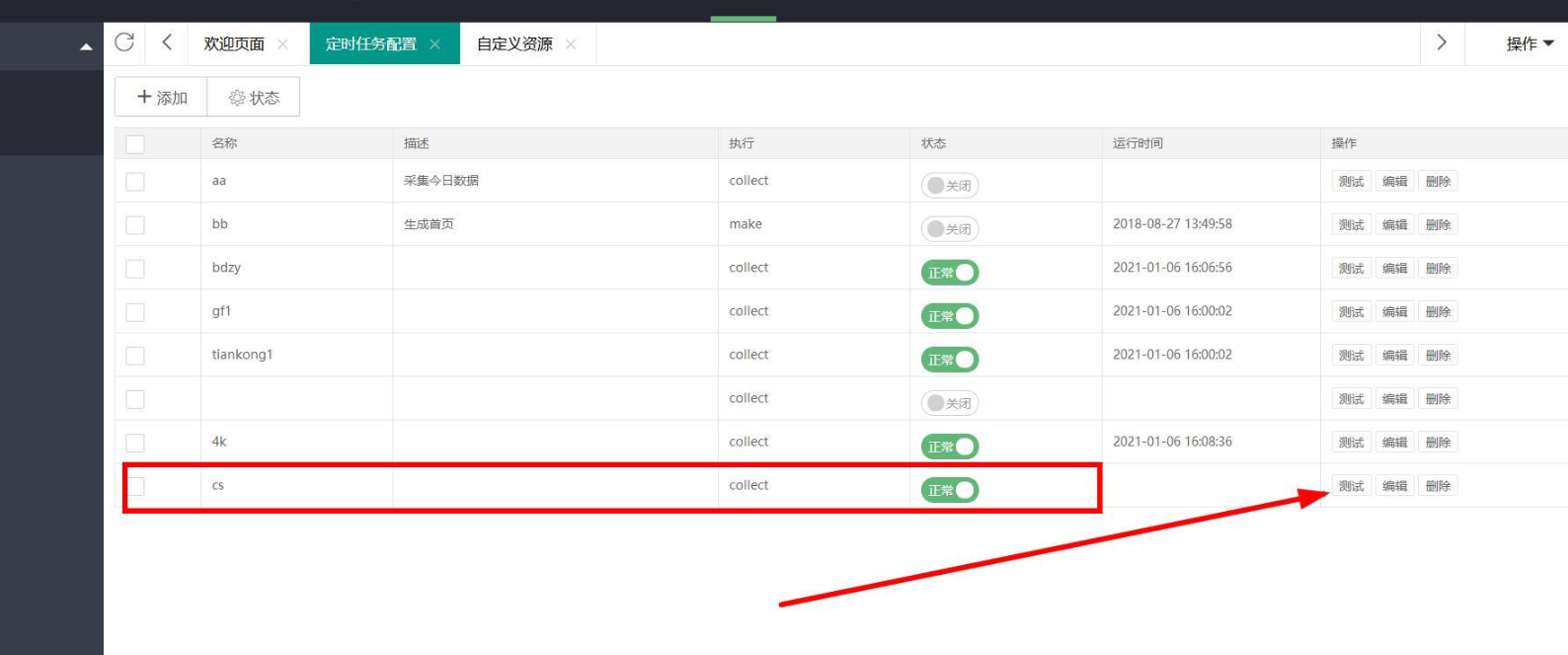Image resolution: width=1568 pixels, height=655 pixels.
Task: Toggle status switch for task aa
Action: click(x=949, y=186)
